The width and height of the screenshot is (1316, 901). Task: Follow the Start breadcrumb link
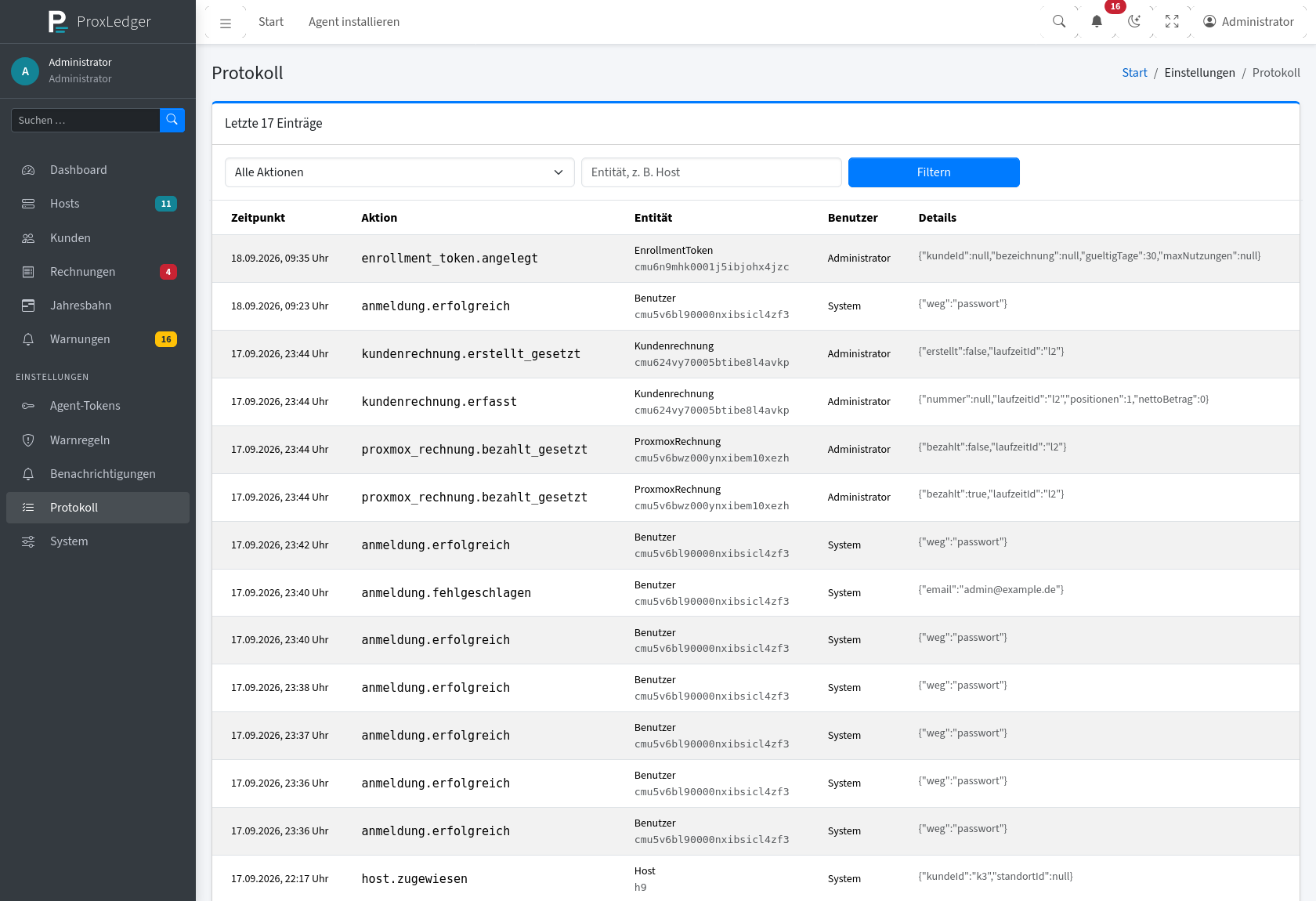[x=1134, y=73]
